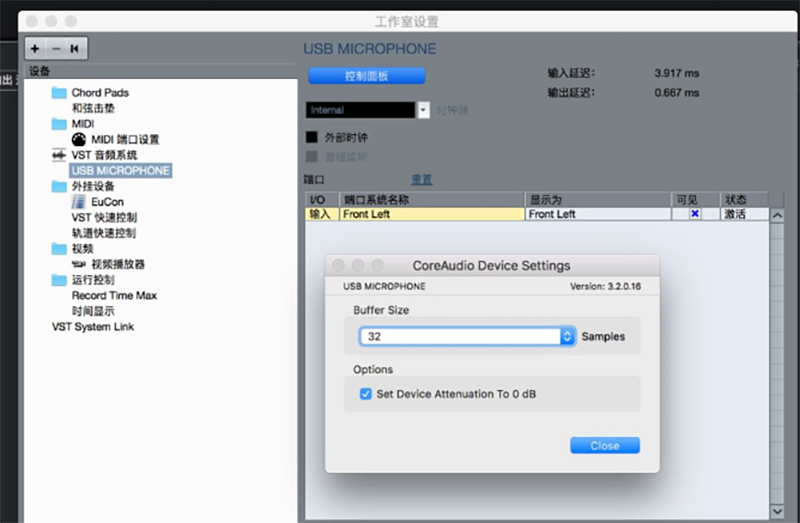Viewport: 800px width, 523px height.
Task: Open the Internal clock source dropdown
Action: tap(423, 110)
